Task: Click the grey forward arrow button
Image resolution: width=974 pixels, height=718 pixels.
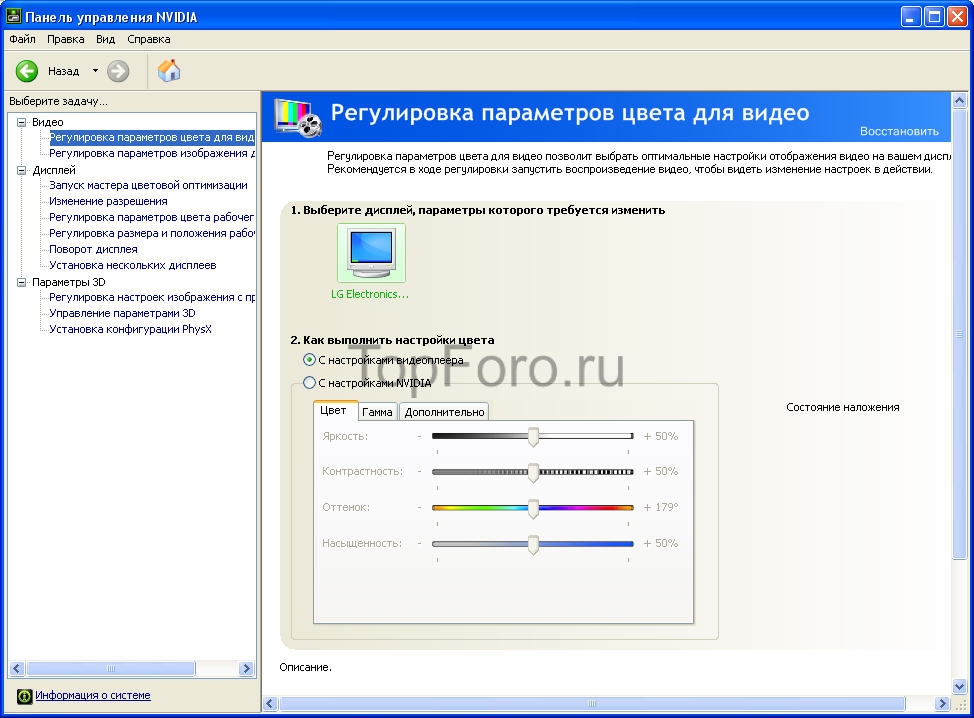Action: point(118,71)
